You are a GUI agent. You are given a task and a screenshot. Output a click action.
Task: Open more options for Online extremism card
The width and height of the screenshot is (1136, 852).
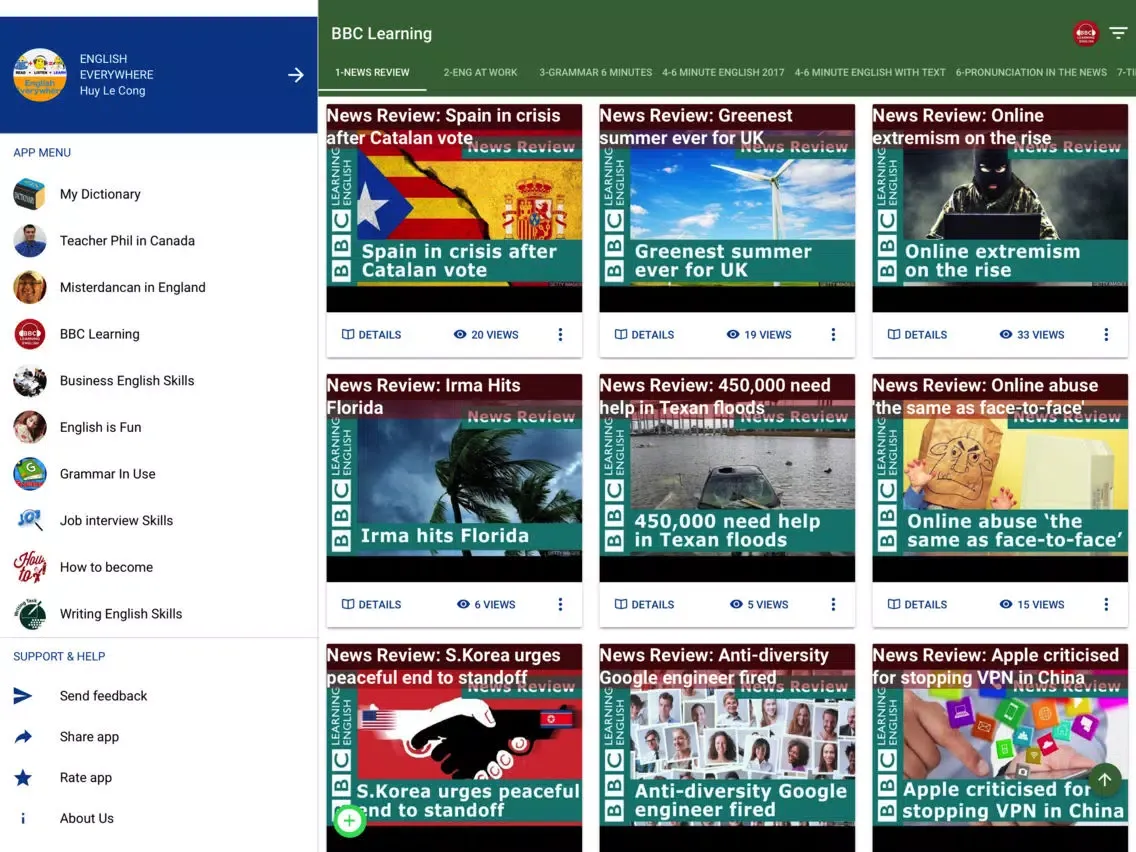click(1106, 335)
